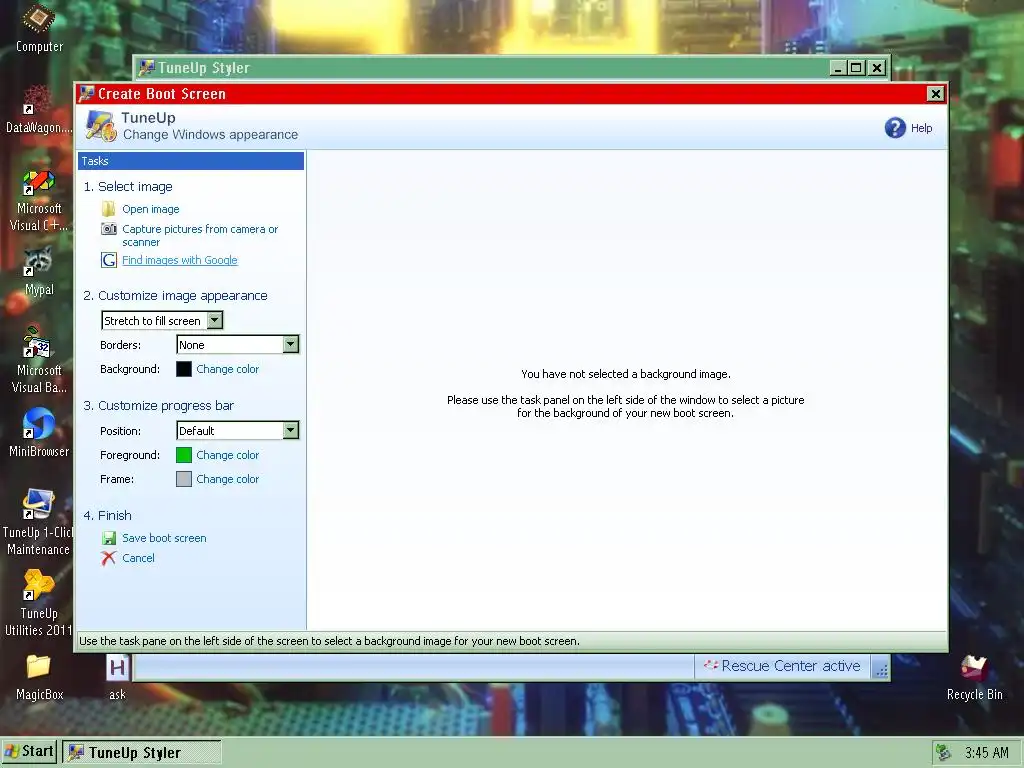
Task: Click the blue Help question mark icon
Action: (895, 127)
